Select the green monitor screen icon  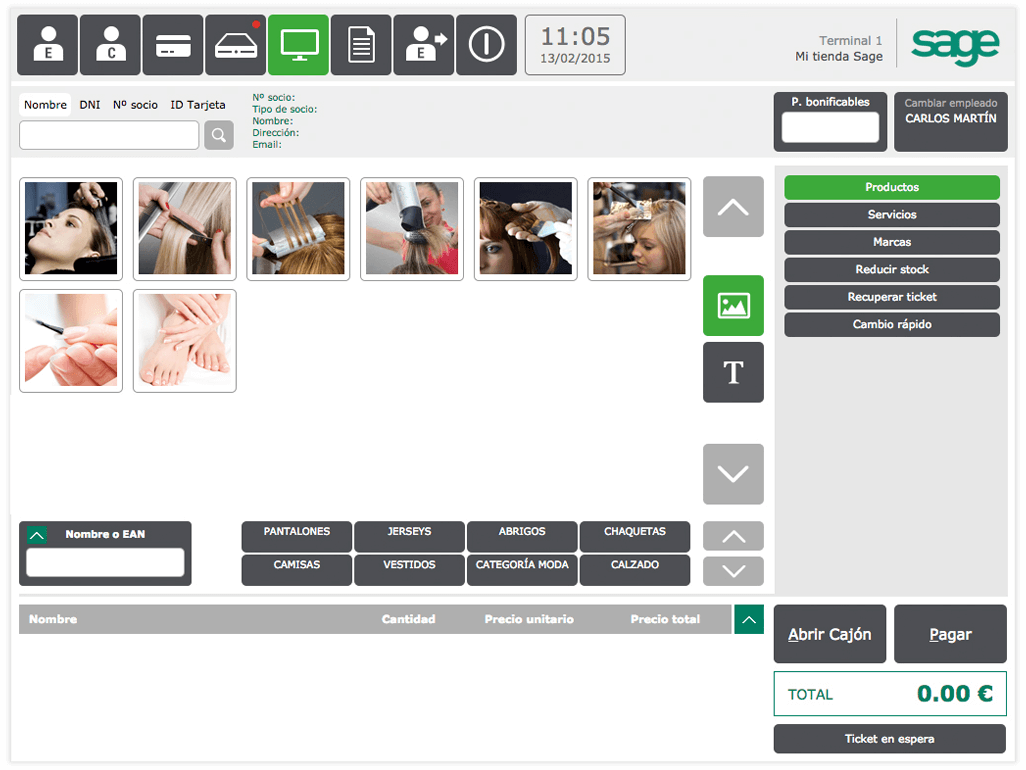[298, 44]
